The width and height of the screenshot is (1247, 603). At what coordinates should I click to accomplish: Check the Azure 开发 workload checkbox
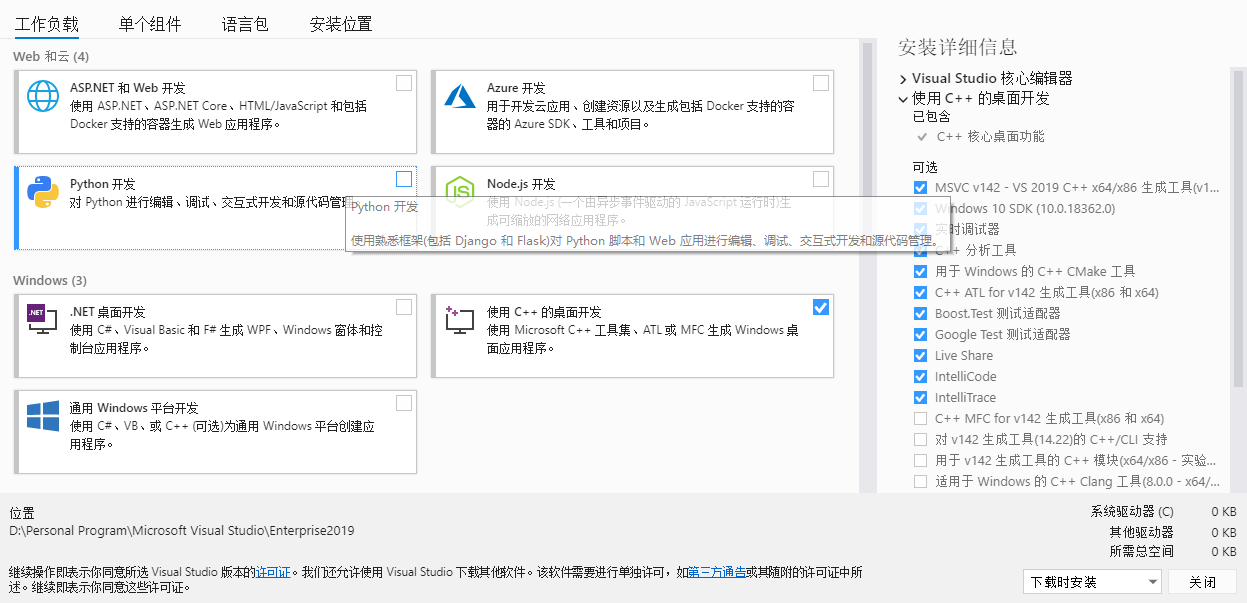point(821,83)
